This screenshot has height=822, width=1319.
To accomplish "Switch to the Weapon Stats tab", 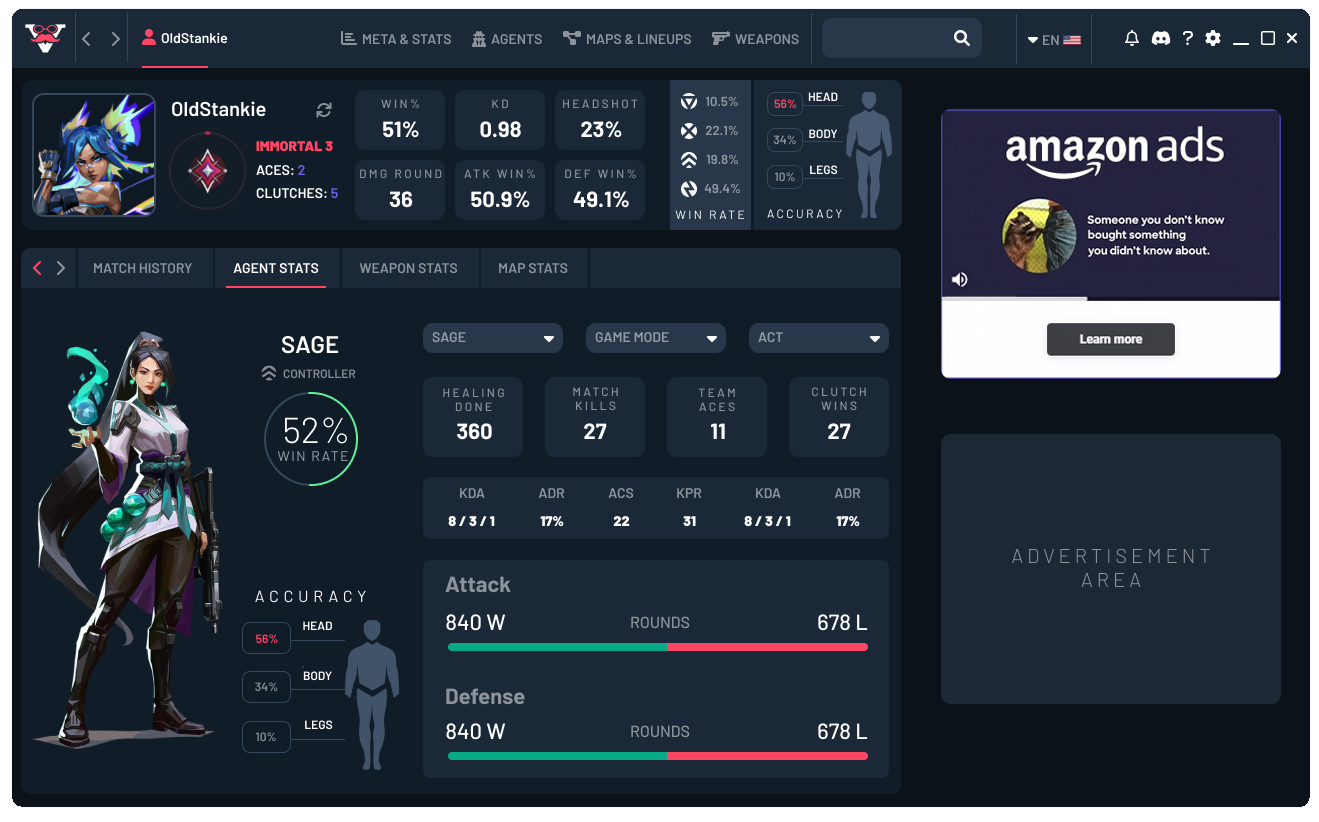I will pyautogui.click(x=408, y=268).
